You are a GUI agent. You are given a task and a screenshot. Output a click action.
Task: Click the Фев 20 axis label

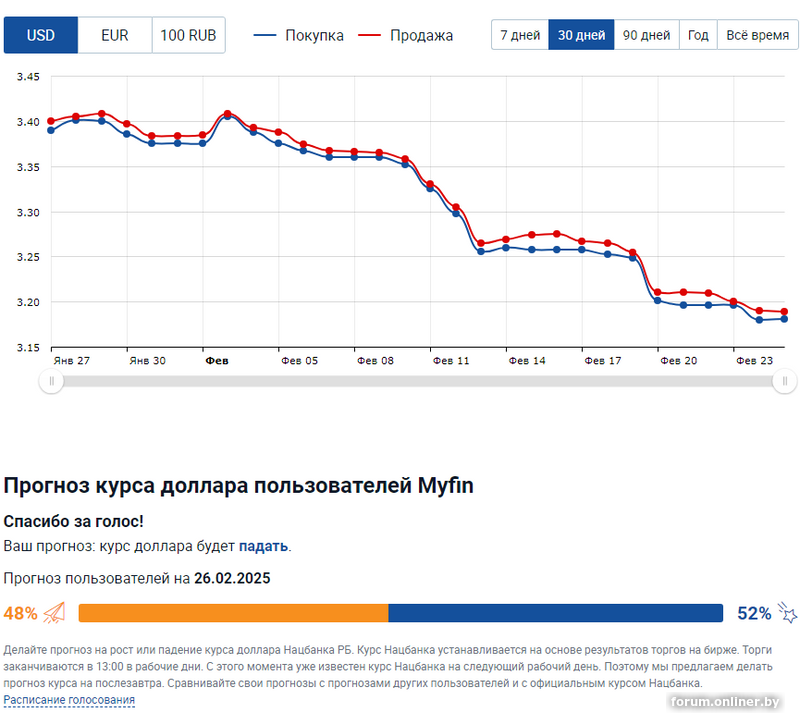click(679, 361)
